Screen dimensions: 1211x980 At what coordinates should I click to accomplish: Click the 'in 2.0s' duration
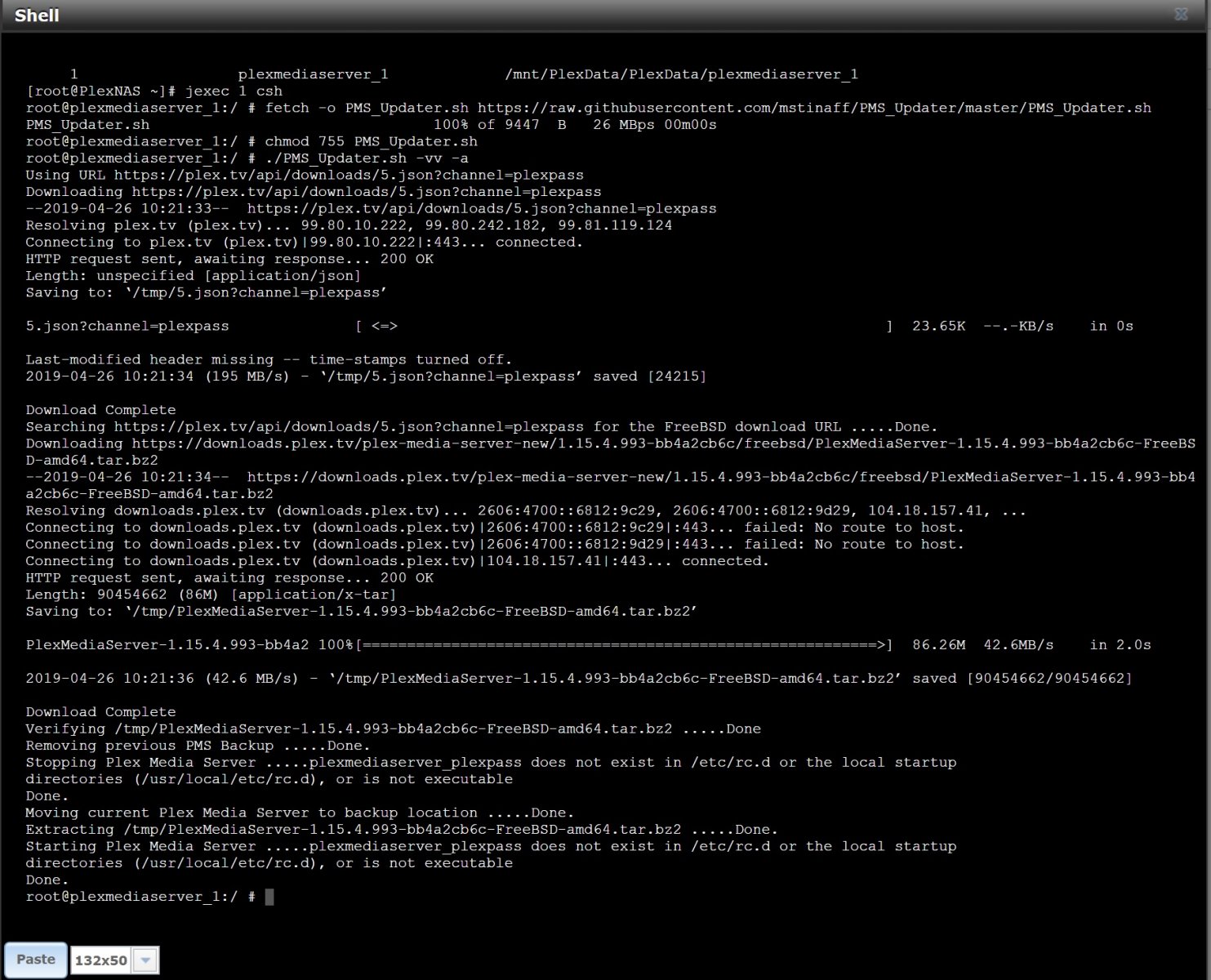(1120, 645)
